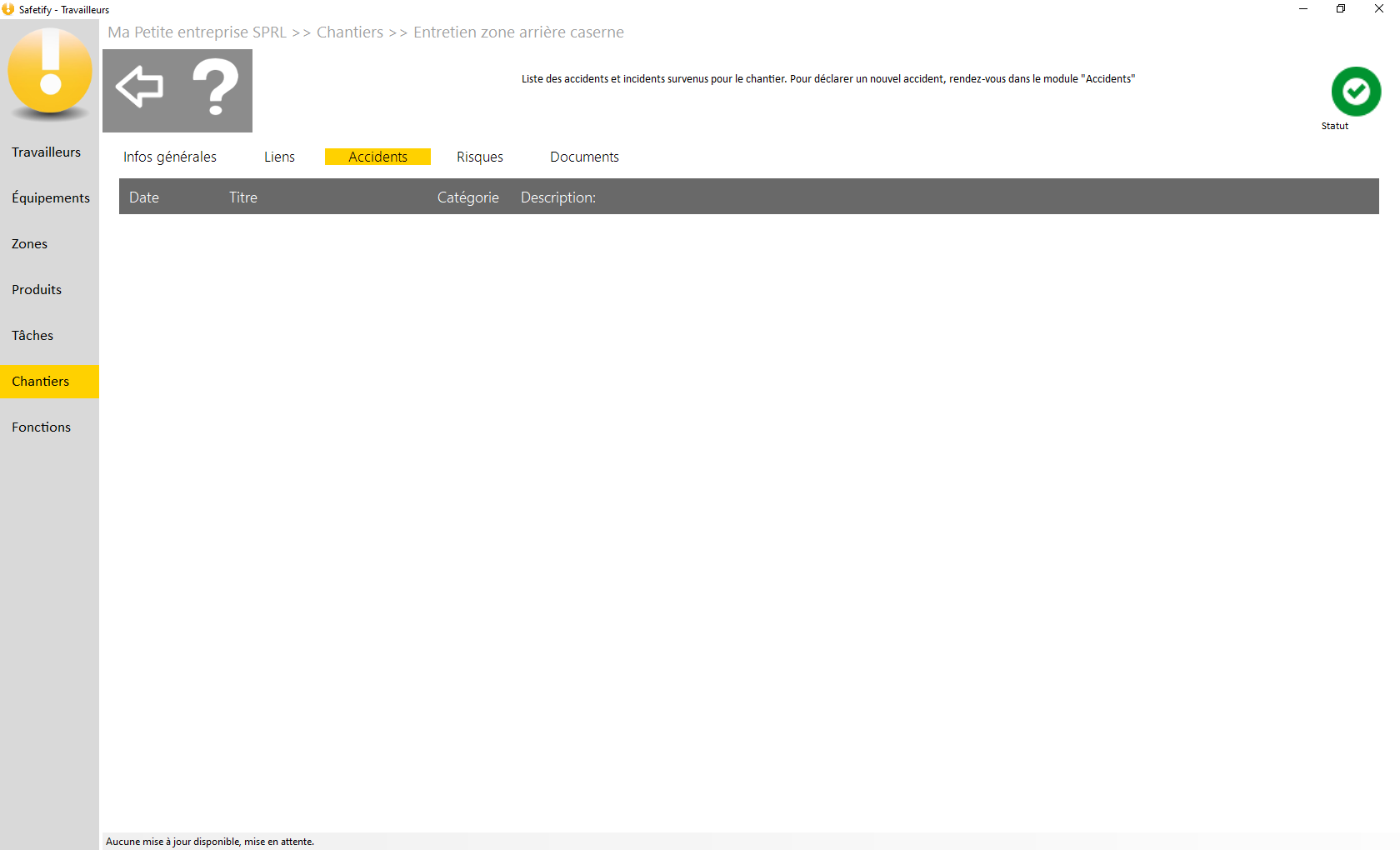Click Entretien zone arrière caserne breadcrumb
Screen dimensions: 1400x850
coord(518,32)
